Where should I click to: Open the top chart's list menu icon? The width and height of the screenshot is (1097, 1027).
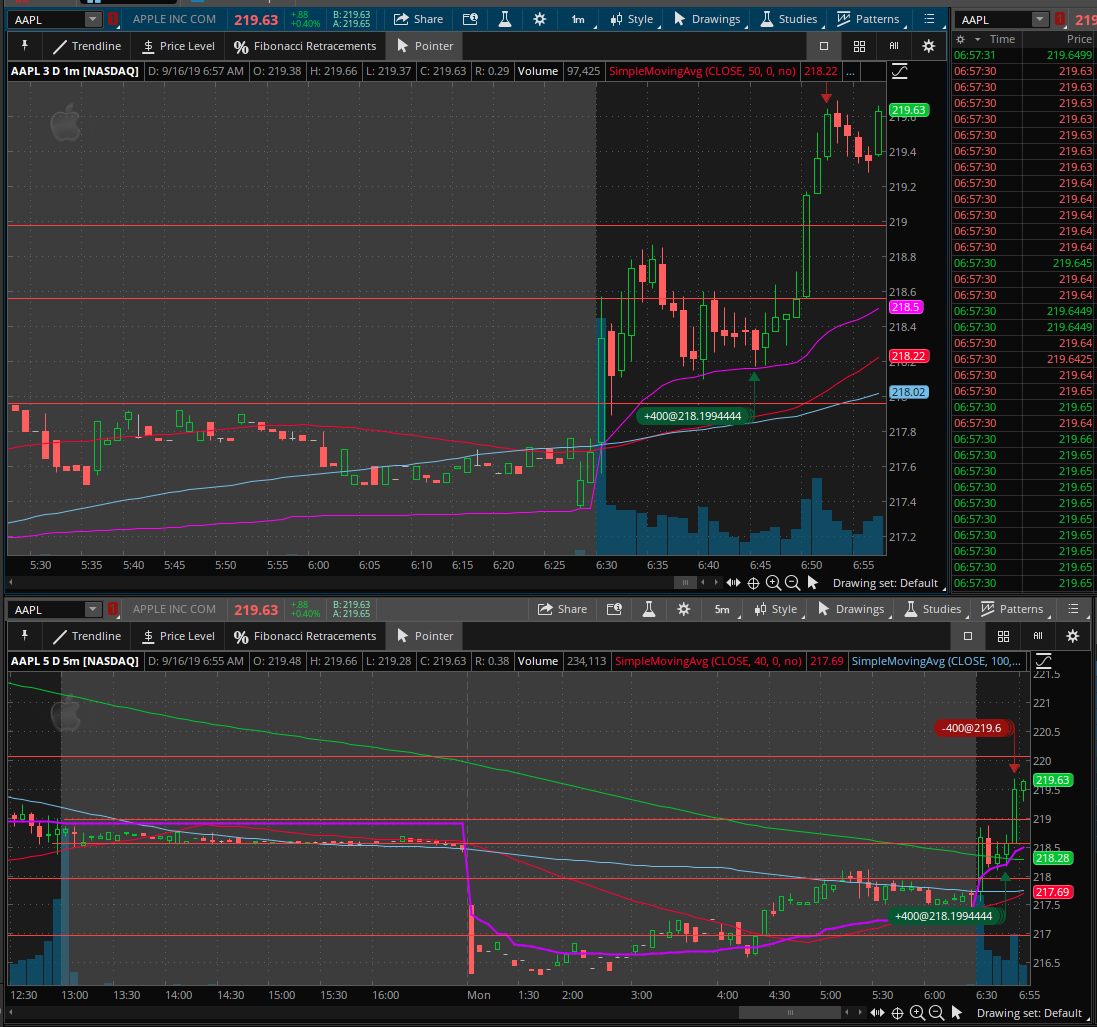click(x=929, y=19)
